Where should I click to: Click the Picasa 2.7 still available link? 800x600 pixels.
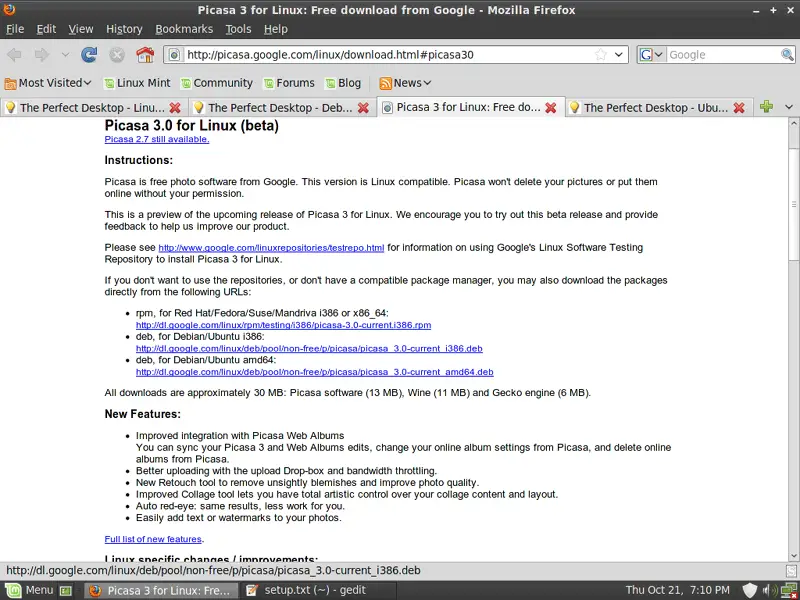[157, 139]
